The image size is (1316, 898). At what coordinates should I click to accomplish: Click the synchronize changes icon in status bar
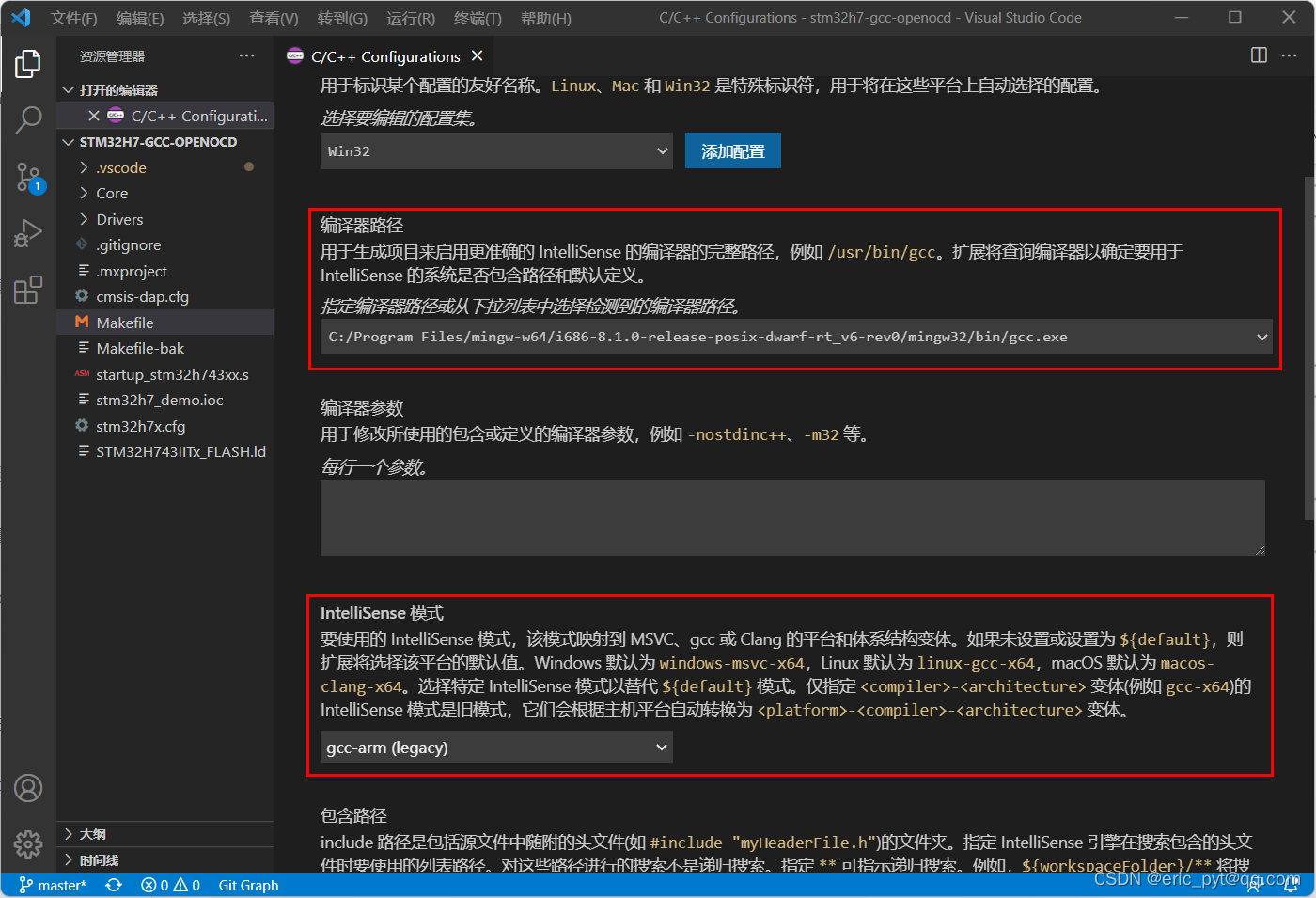[x=114, y=885]
